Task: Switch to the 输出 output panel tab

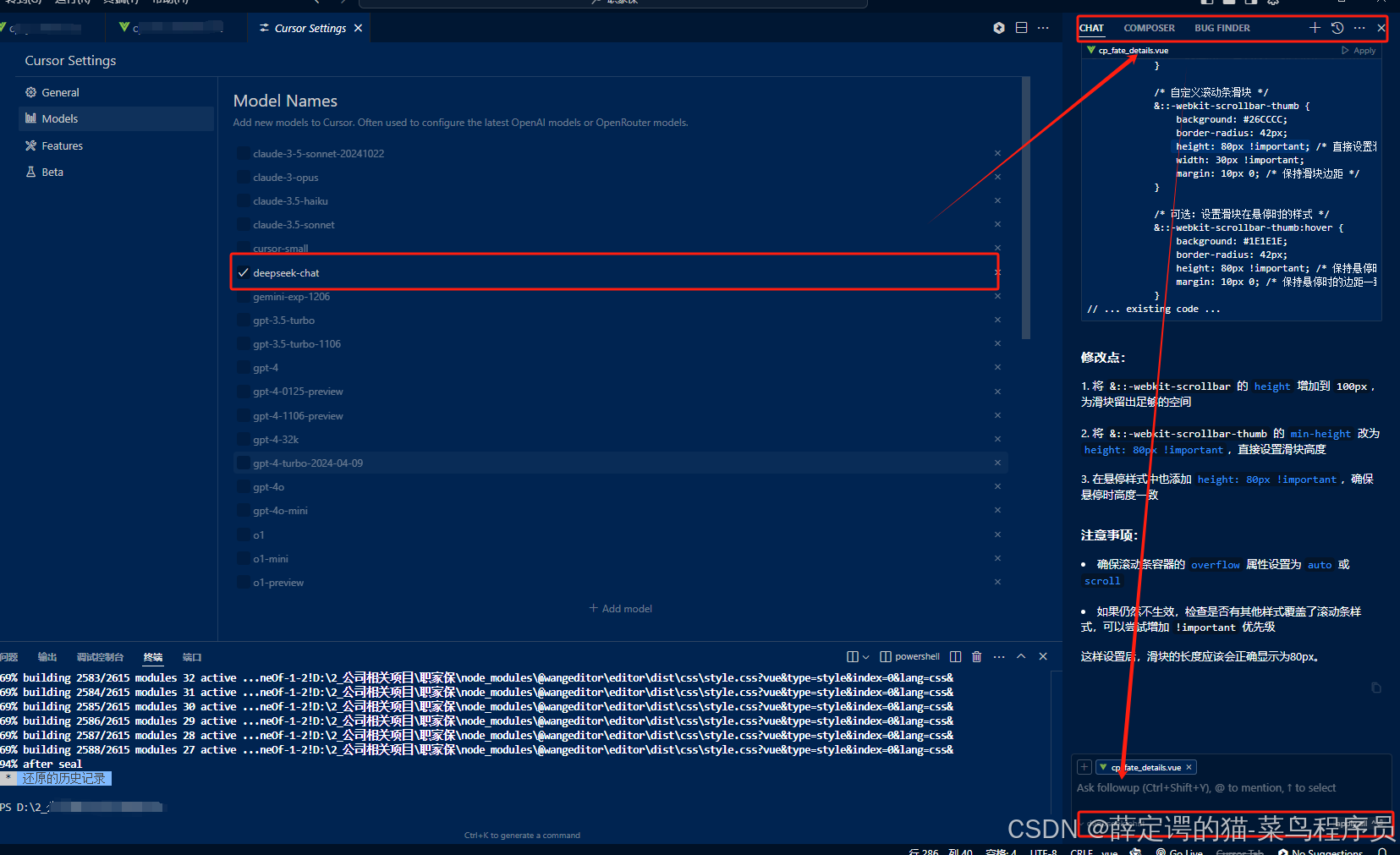Action: [47, 657]
